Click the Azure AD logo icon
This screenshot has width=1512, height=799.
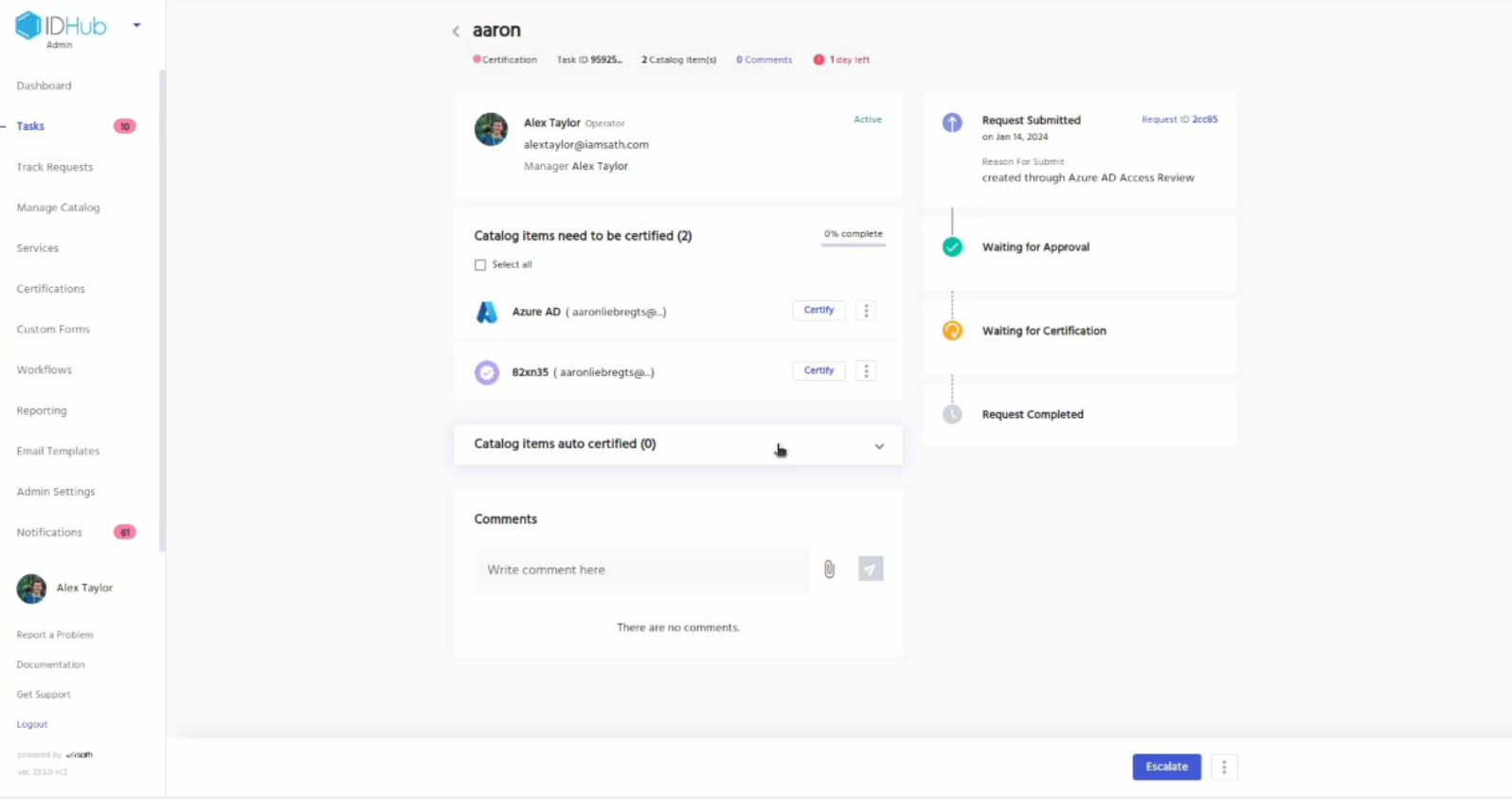pos(487,312)
